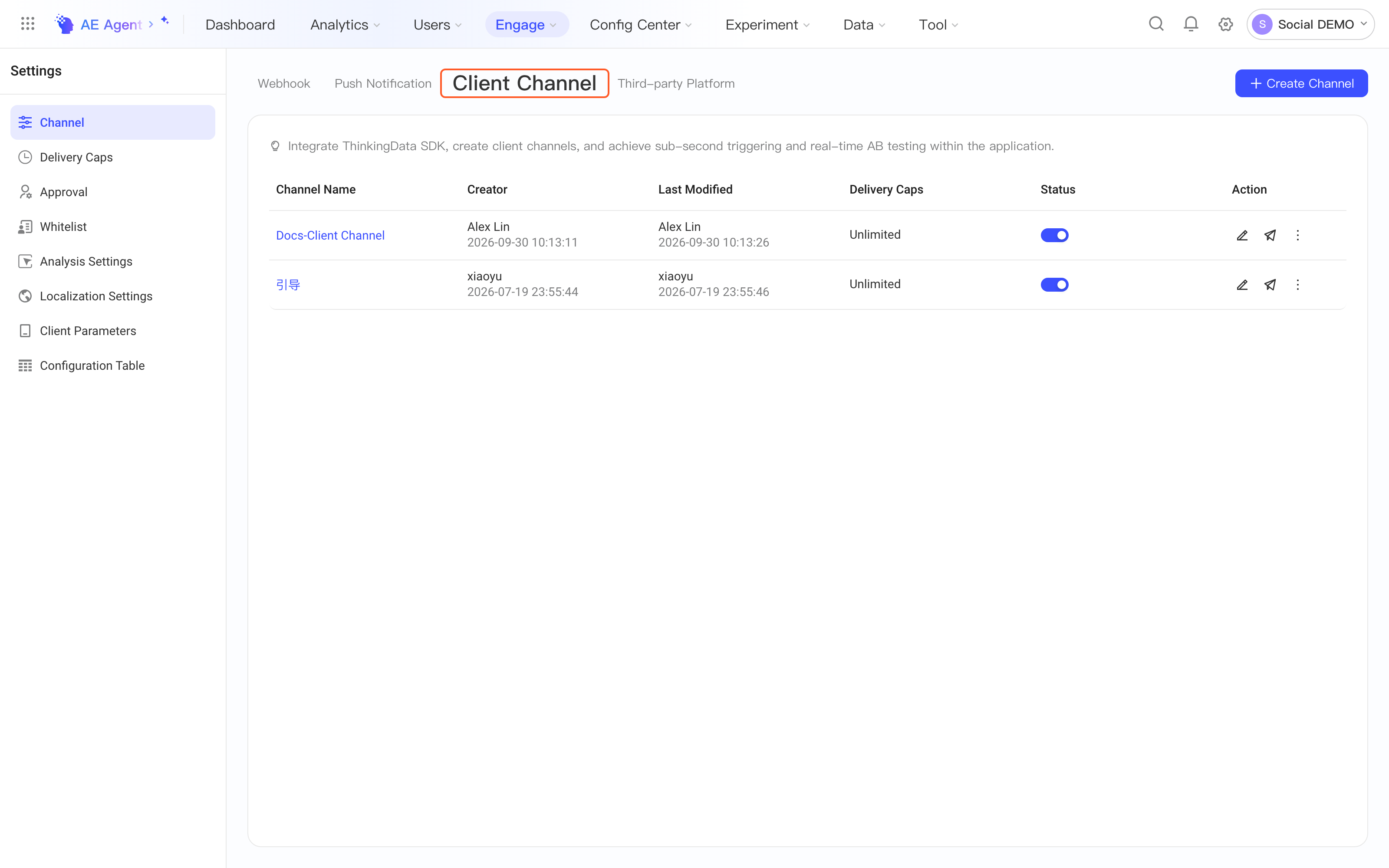Edit the 引导 channel with pencil icon

pyautogui.click(x=1242, y=285)
